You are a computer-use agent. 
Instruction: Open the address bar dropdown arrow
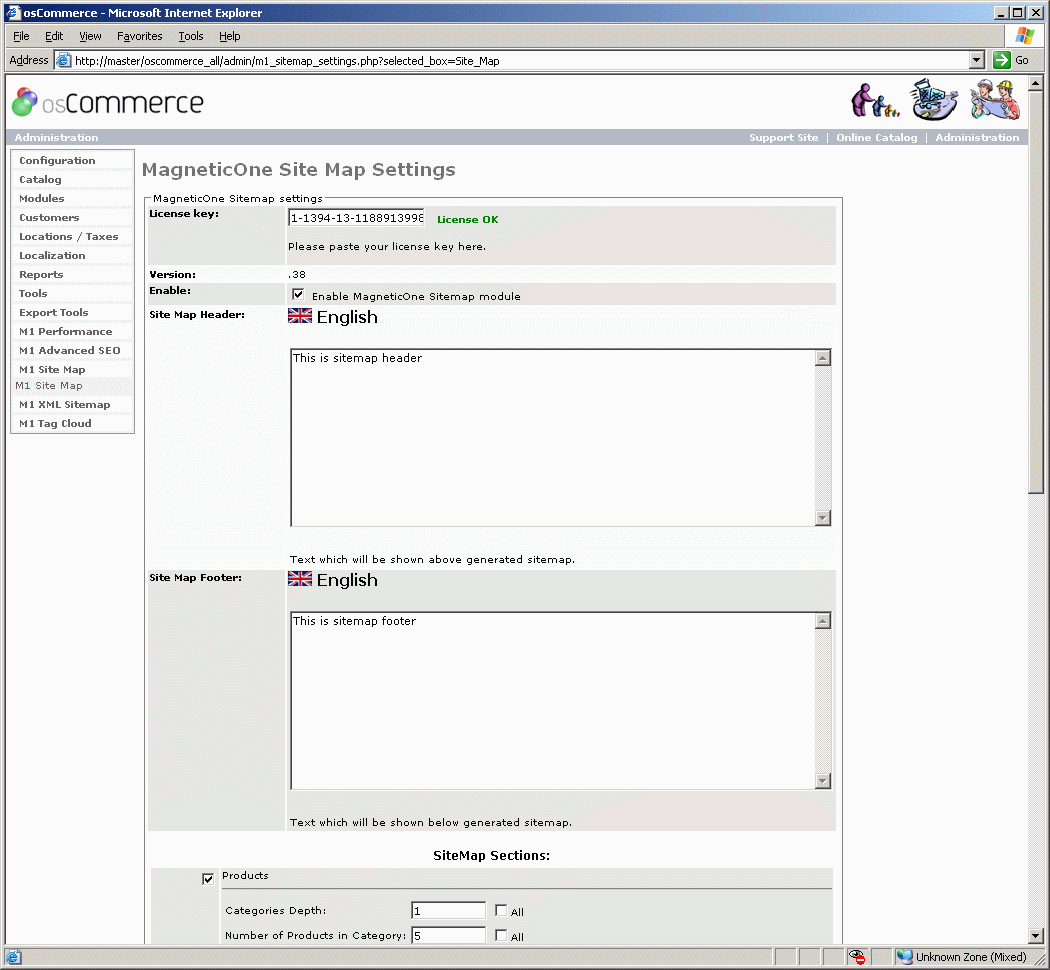(977, 60)
